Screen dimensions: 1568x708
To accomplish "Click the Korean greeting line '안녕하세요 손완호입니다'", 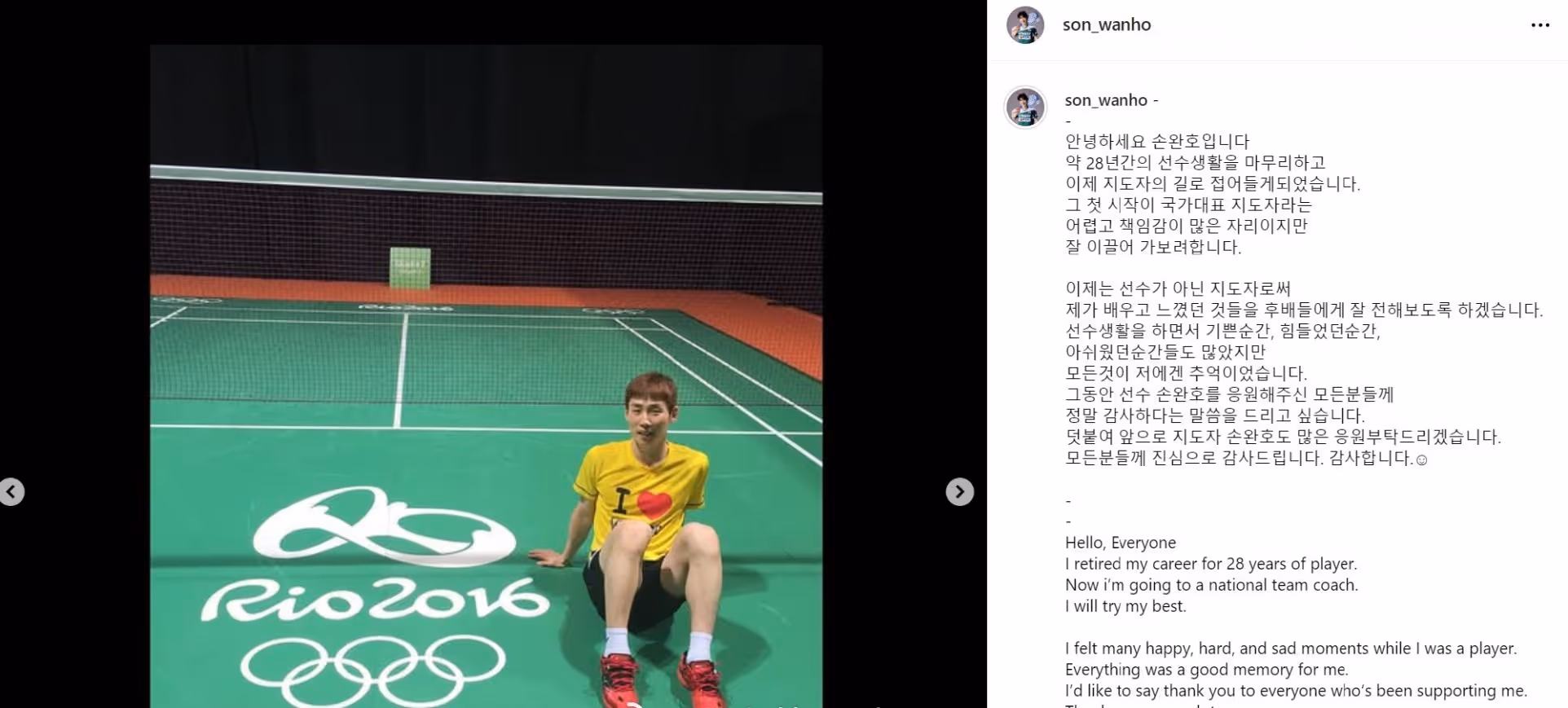I will (x=1156, y=142).
